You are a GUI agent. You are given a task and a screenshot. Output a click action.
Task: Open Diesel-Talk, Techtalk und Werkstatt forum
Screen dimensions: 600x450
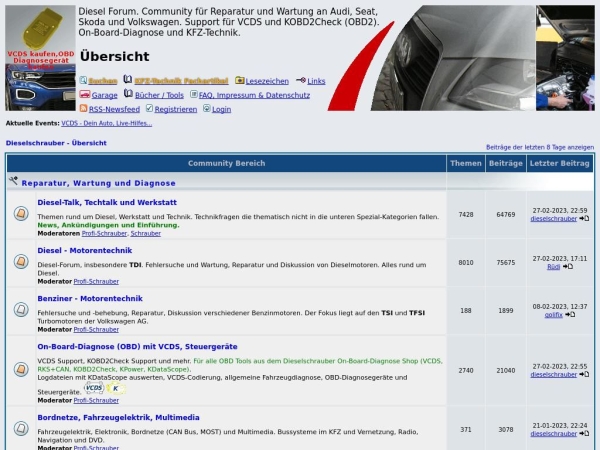107,202
